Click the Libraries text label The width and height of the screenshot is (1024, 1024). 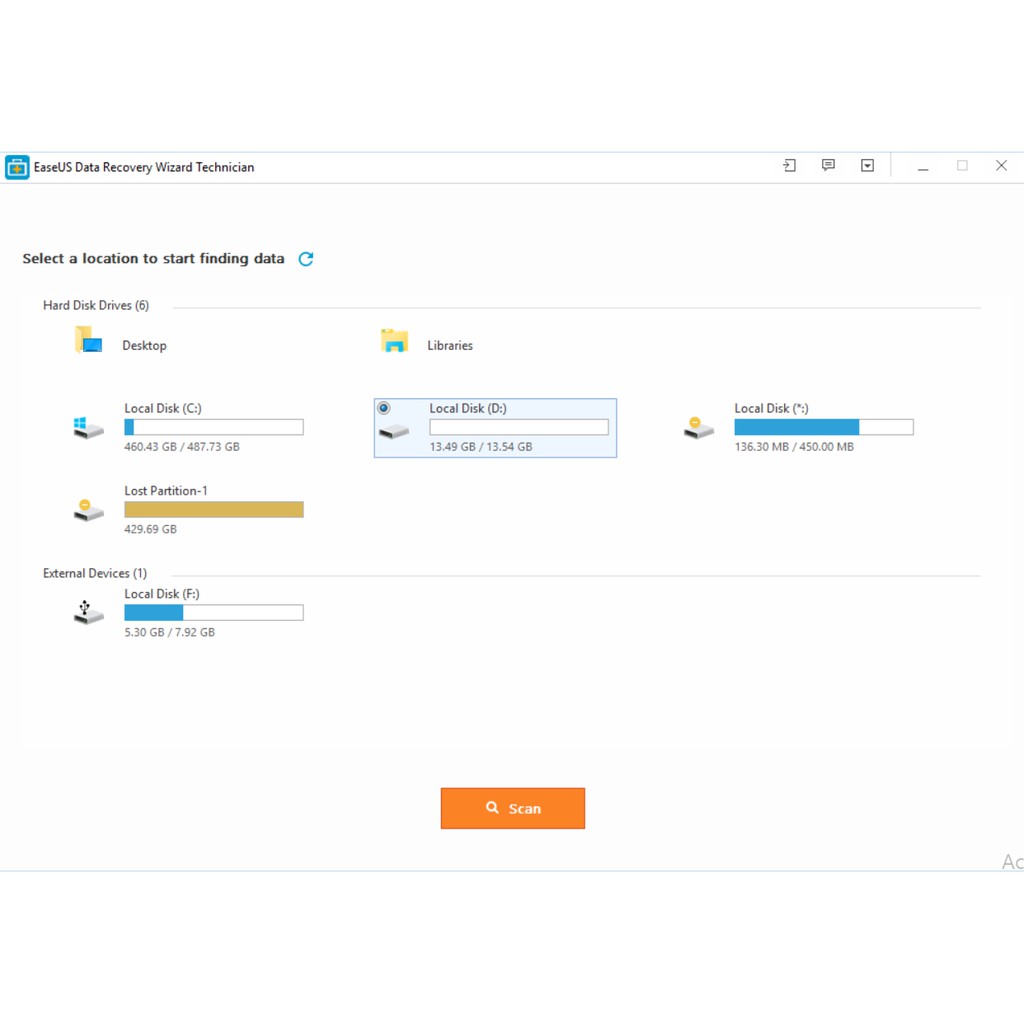(450, 345)
